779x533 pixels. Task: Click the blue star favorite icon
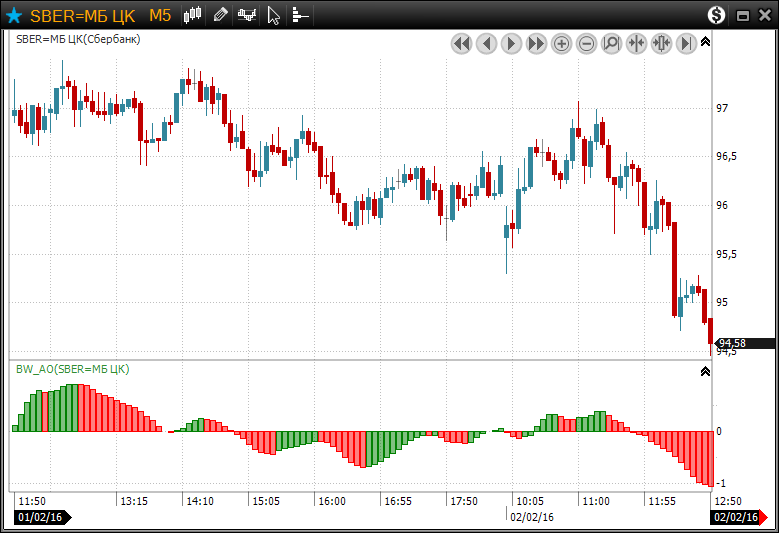(14, 15)
